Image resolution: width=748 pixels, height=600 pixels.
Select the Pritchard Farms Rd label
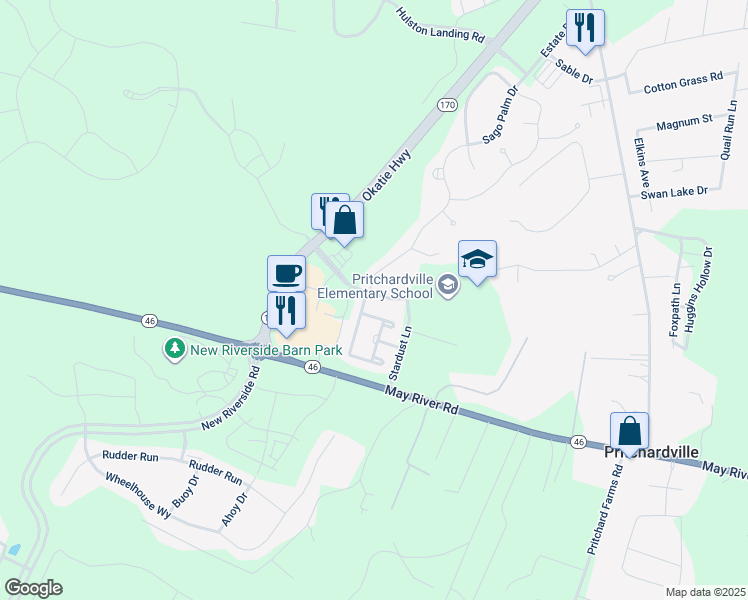coord(605,510)
